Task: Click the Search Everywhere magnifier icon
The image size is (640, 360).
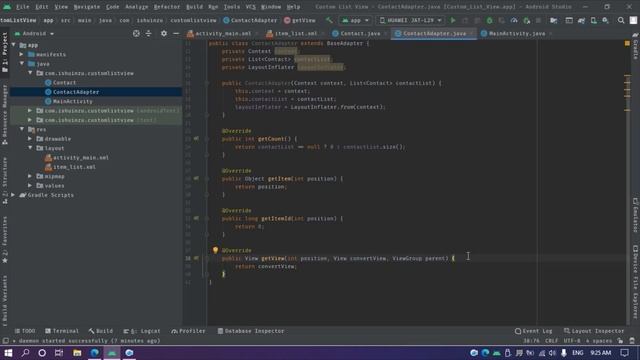Action: click(621, 20)
